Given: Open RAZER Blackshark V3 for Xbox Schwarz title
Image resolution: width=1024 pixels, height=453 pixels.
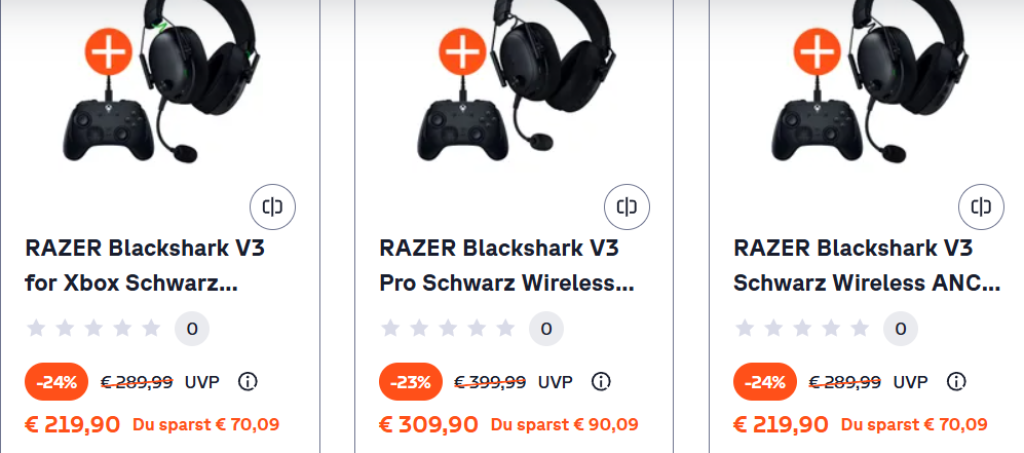Looking at the screenshot, I should pyautogui.click(x=145, y=266).
